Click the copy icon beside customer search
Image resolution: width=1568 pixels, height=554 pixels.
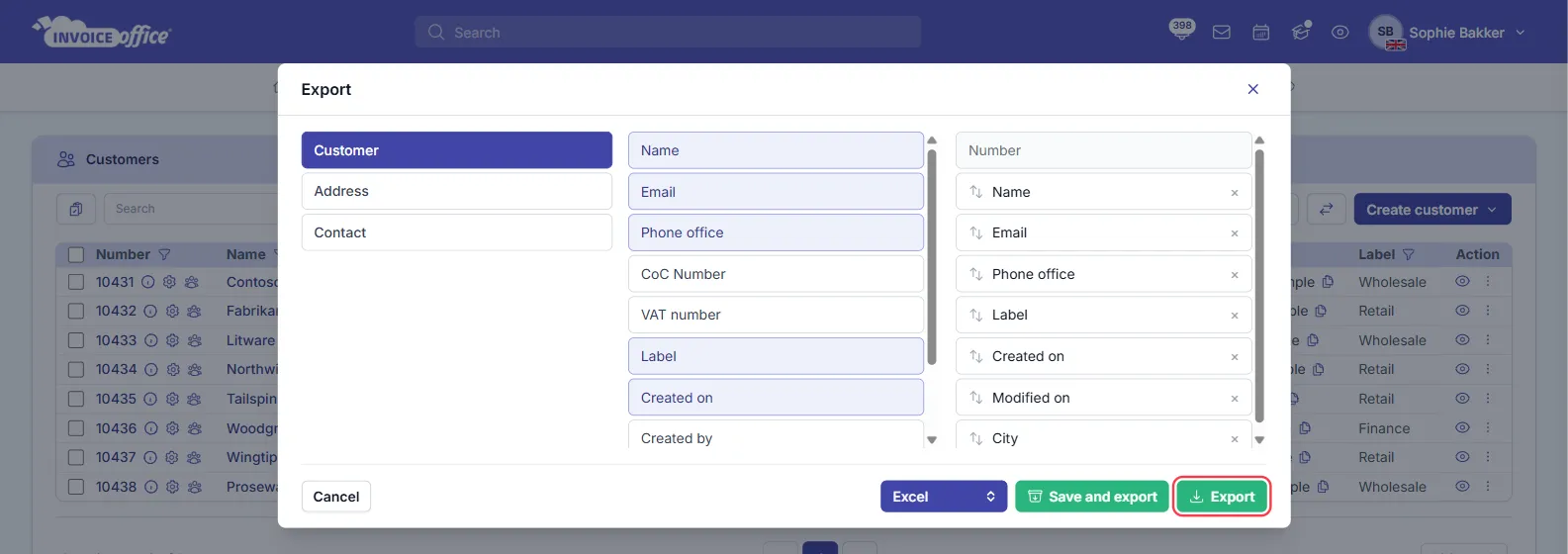[x=76, y=209]
